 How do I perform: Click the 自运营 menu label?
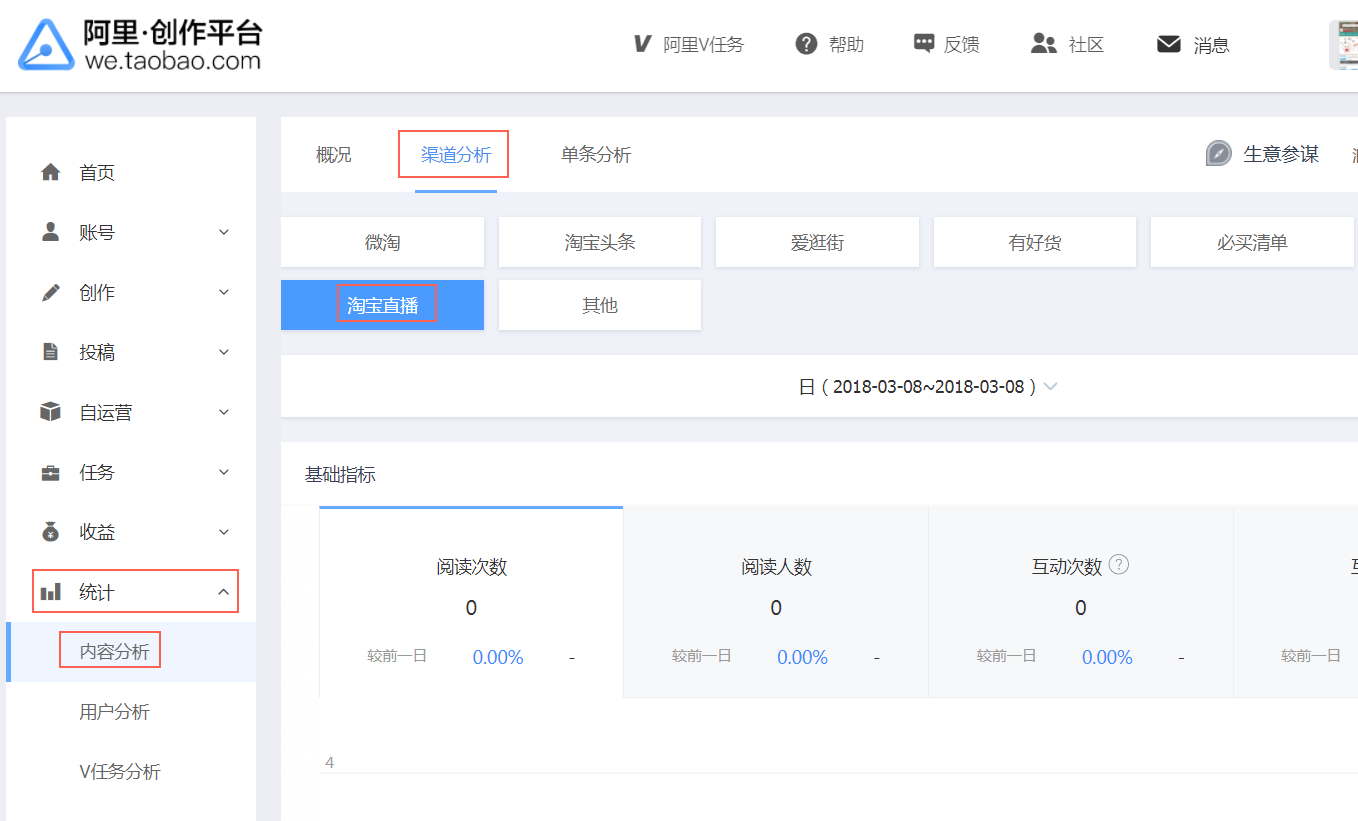point(106,412)
